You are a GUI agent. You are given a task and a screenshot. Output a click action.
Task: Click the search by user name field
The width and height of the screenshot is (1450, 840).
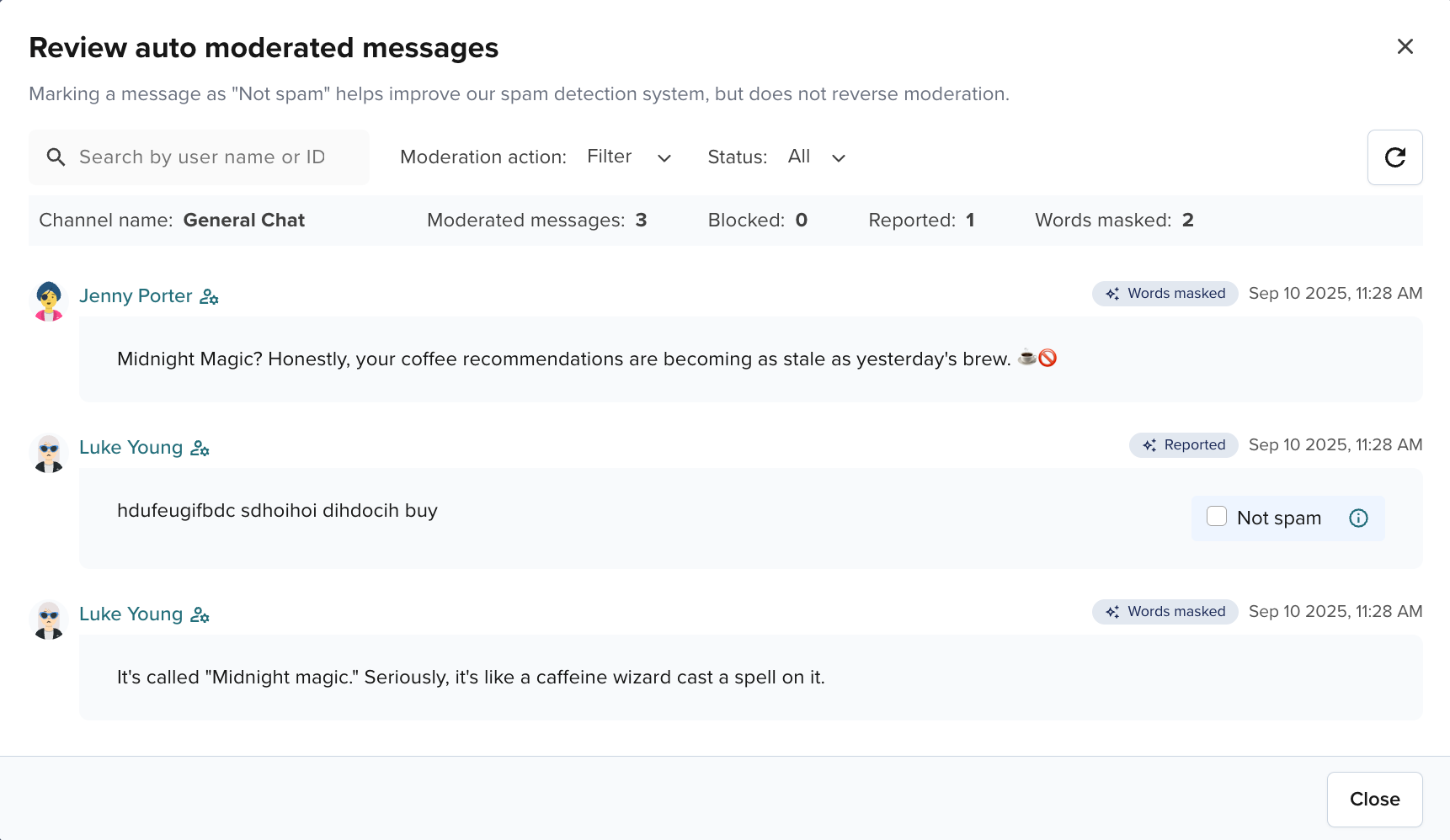tap(202, 157)
